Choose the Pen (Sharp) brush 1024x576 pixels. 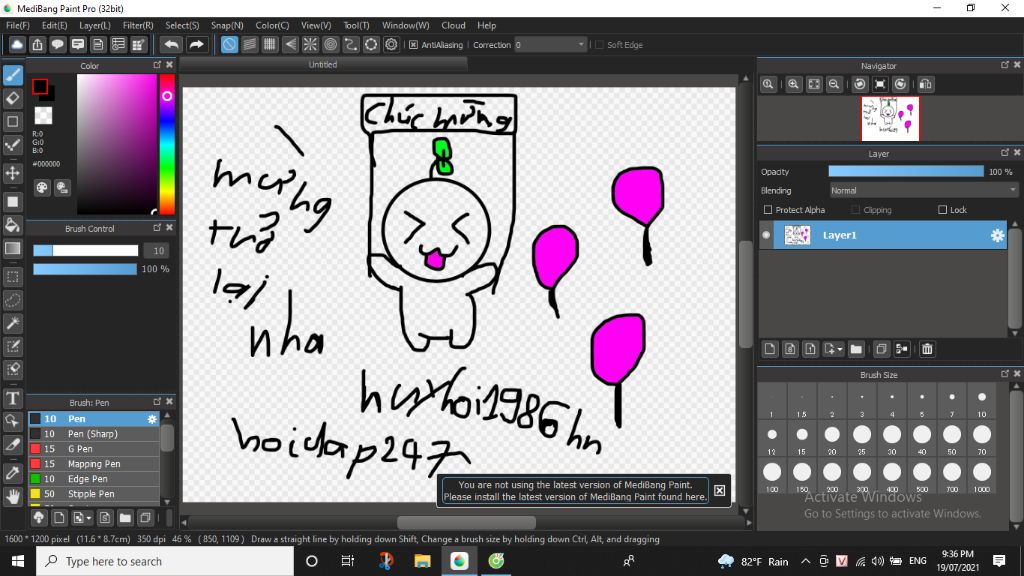point(93,434)
